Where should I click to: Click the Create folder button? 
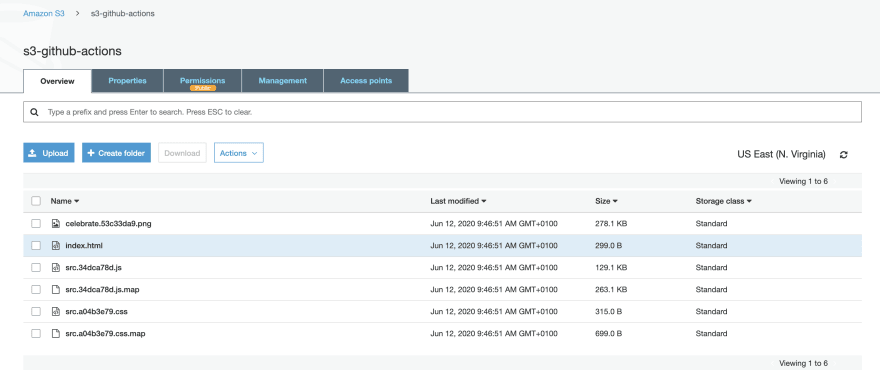(116, 153)
